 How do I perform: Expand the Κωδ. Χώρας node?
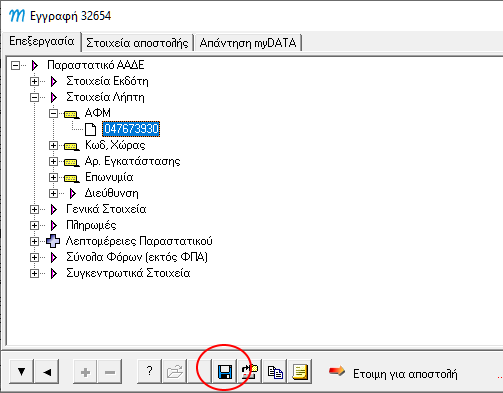pyautogui.click(x=53, y=145)
